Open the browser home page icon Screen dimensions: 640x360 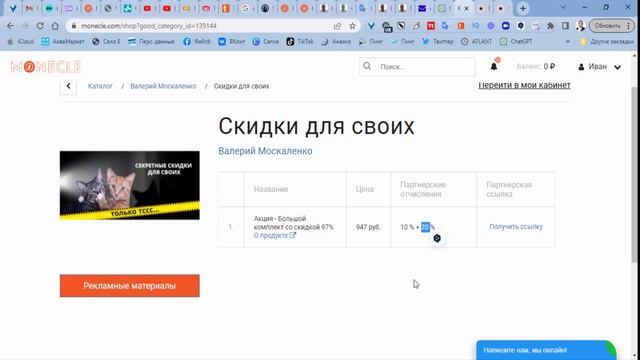tap(55, 26)
